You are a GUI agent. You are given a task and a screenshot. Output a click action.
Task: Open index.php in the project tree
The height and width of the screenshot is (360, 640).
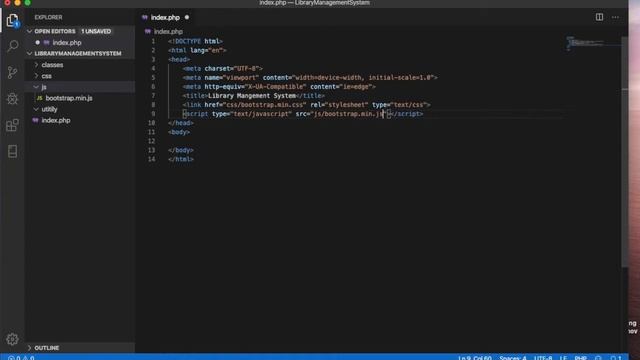pyautogui.click(x=56, y=120)
